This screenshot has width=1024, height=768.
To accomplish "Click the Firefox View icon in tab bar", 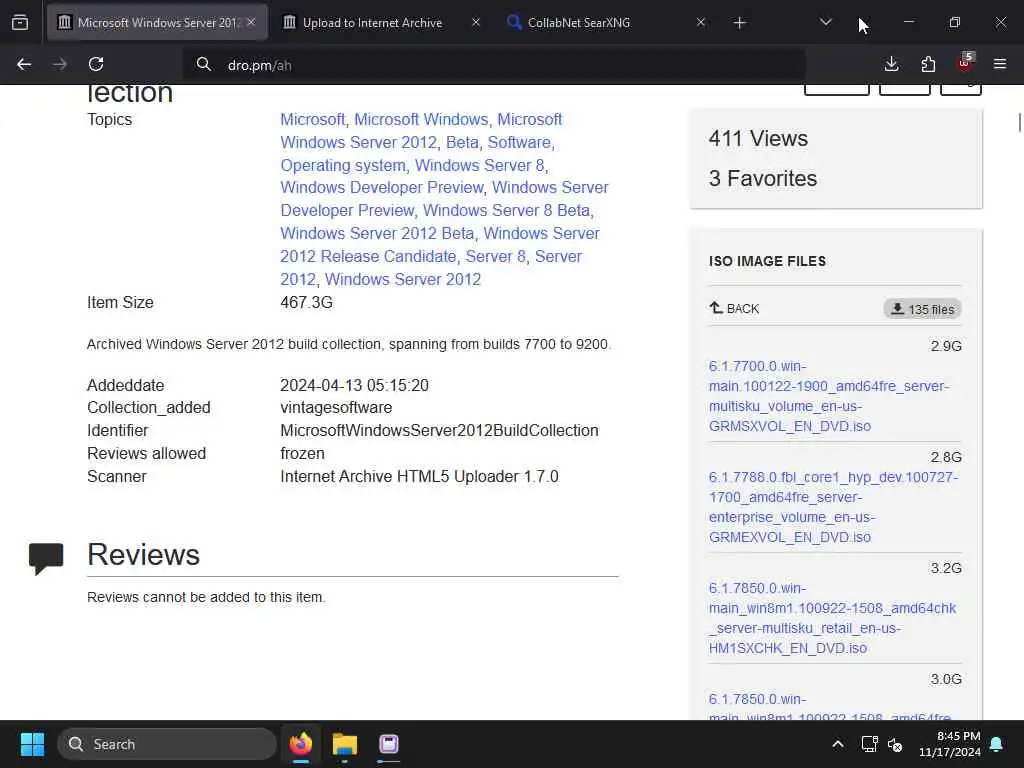I will [20, 22].
